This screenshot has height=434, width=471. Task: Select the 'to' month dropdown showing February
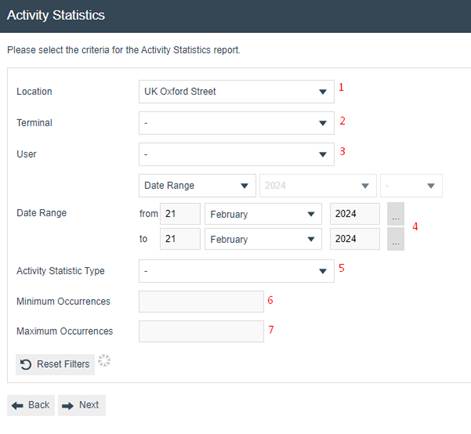tap(263, 239)
